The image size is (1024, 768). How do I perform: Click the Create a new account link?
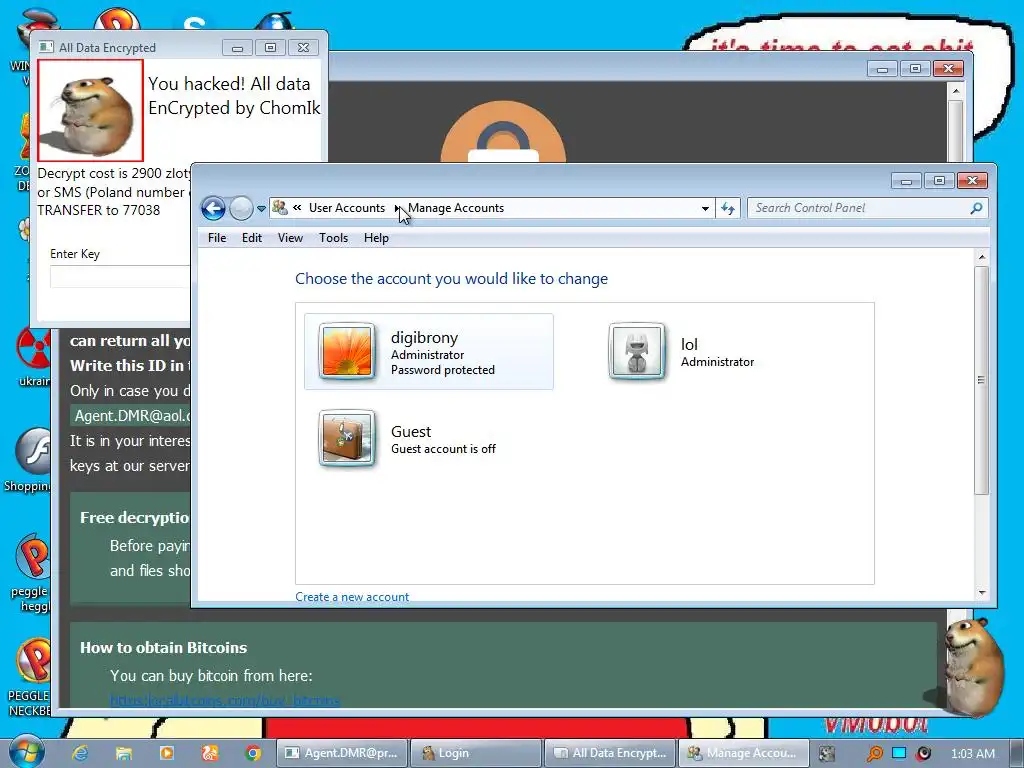[x=352, y=597]
